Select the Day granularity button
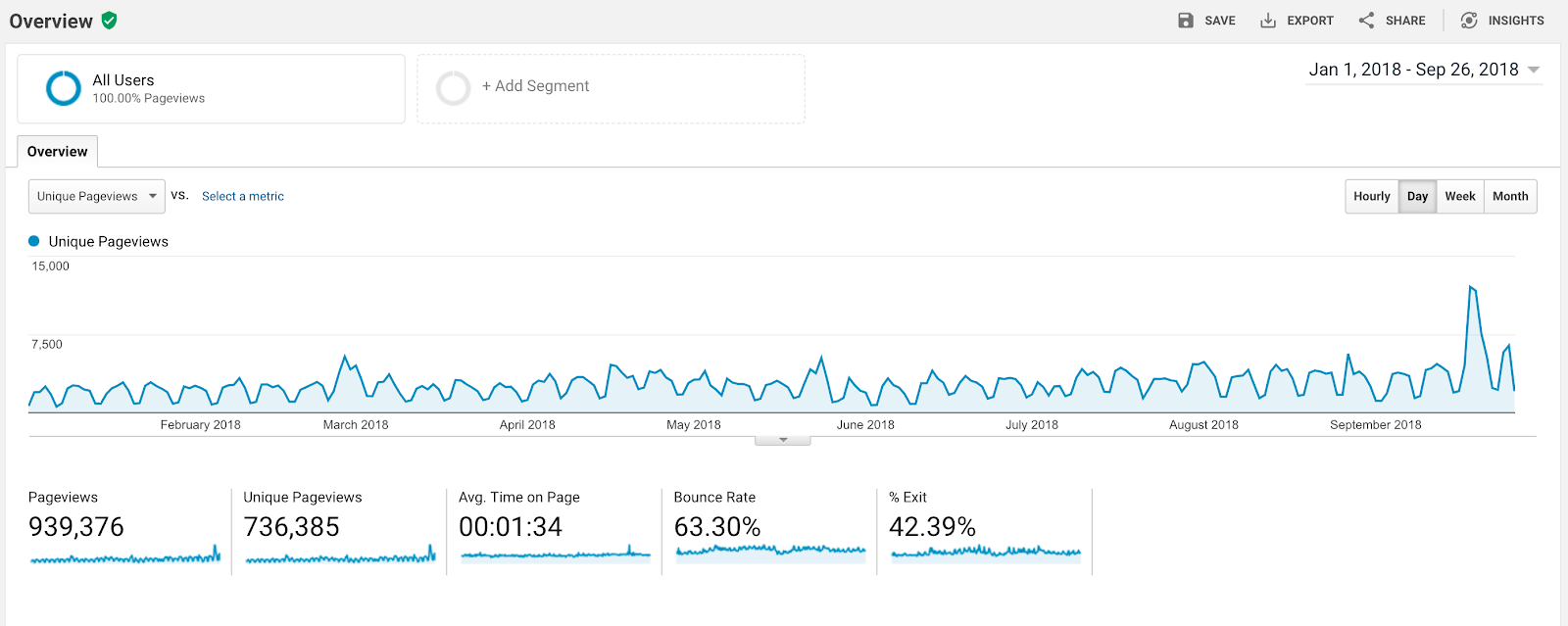The image size is (1568, 626). point(1417,196)
